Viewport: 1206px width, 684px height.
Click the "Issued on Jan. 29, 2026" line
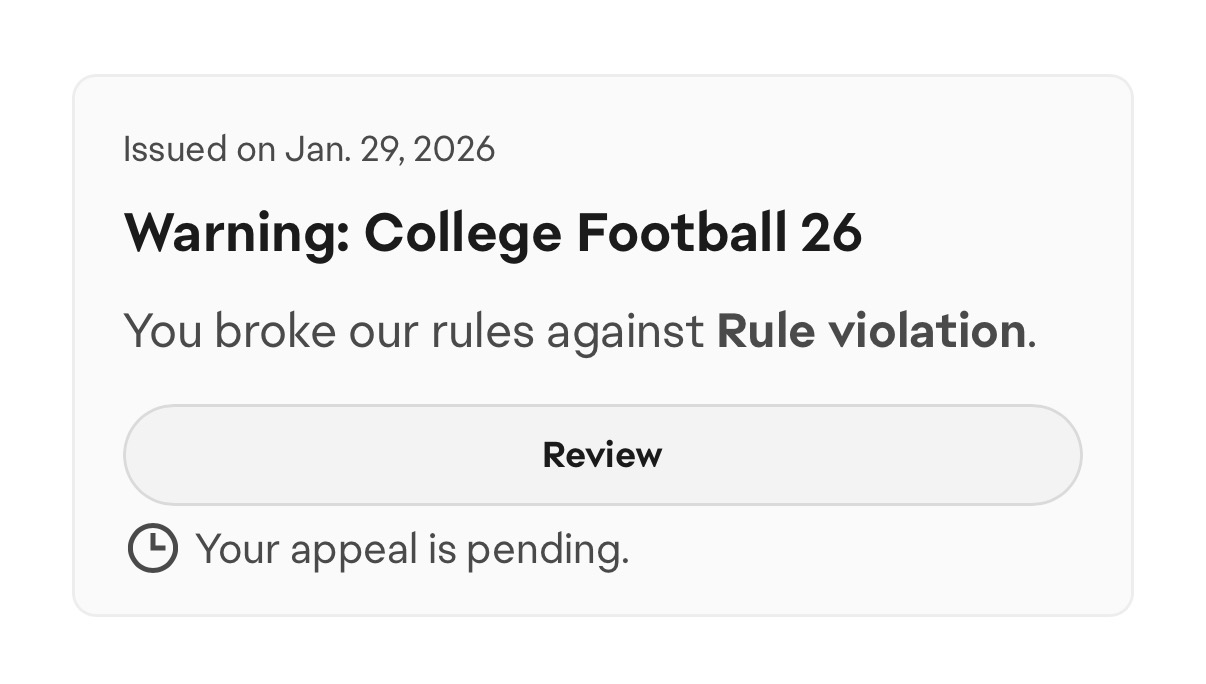(308, 150)
